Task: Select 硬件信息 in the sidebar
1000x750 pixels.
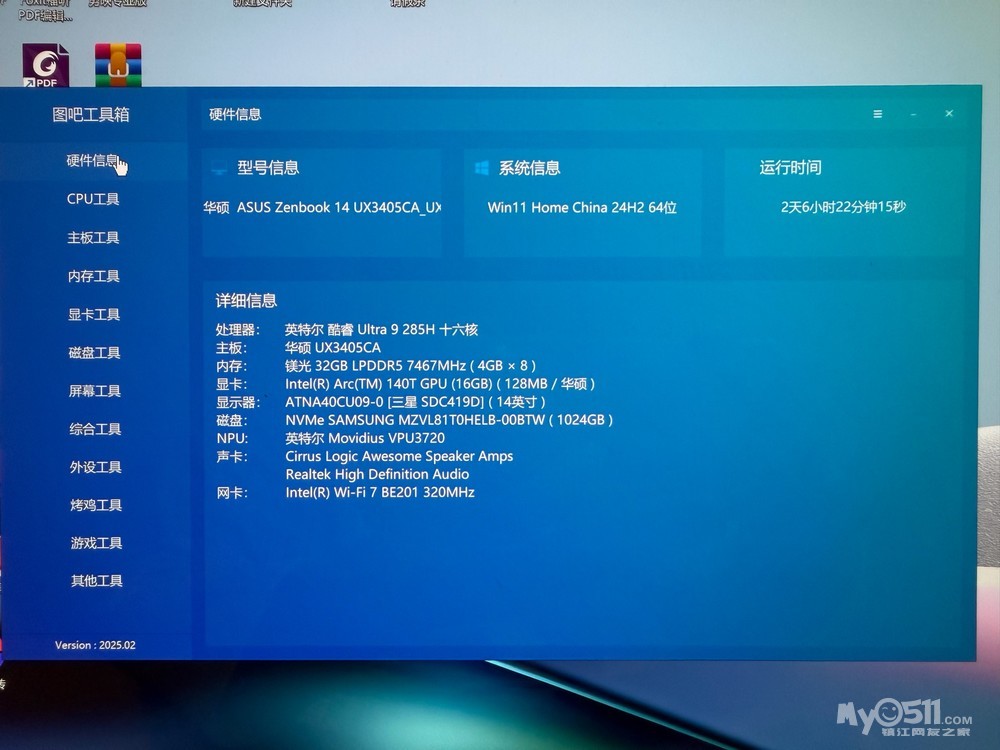Action: coord(93,161)
